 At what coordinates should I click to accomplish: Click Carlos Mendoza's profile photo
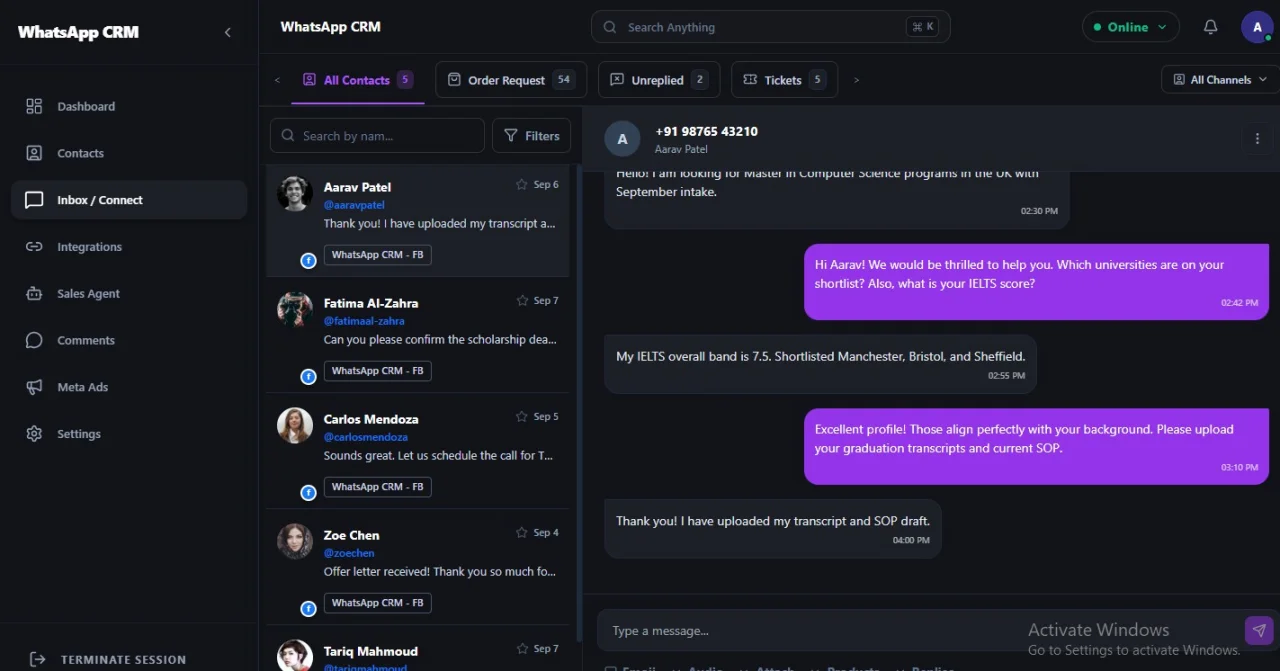pos(295,426)
